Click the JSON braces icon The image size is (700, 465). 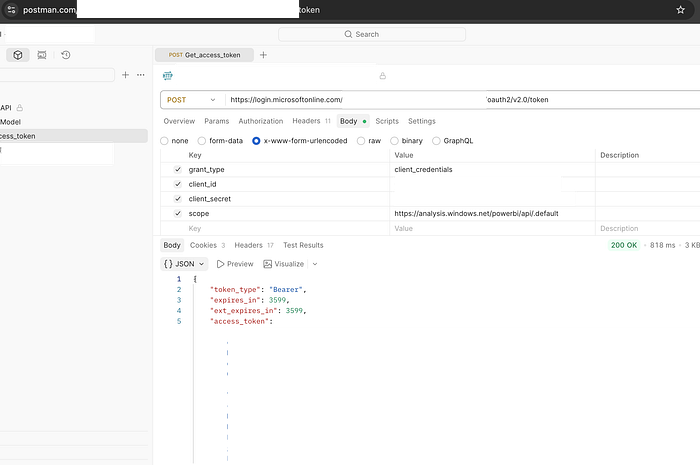click(168, 264)
